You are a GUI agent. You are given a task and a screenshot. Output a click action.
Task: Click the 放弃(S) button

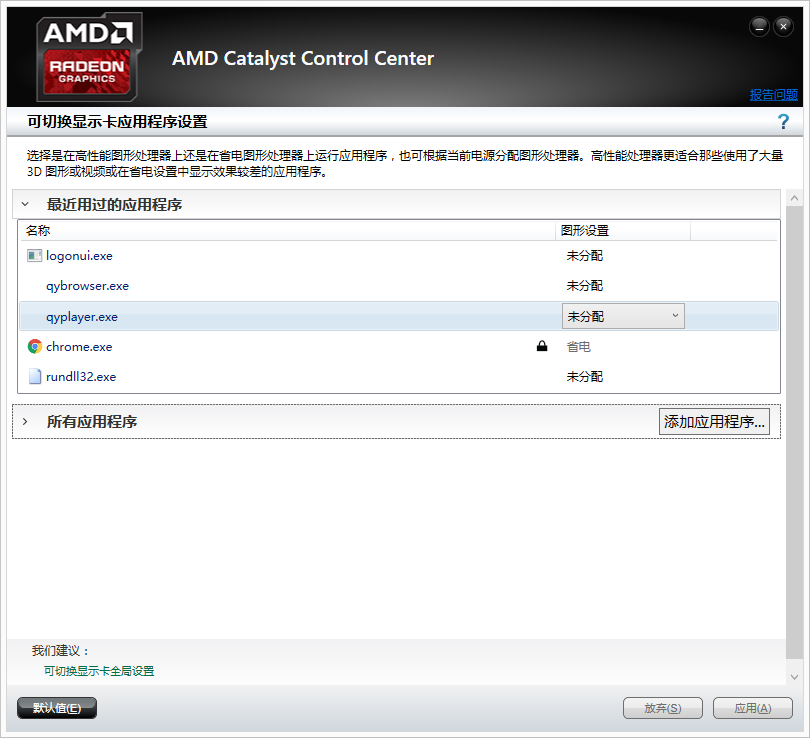(x=663, y=708)
